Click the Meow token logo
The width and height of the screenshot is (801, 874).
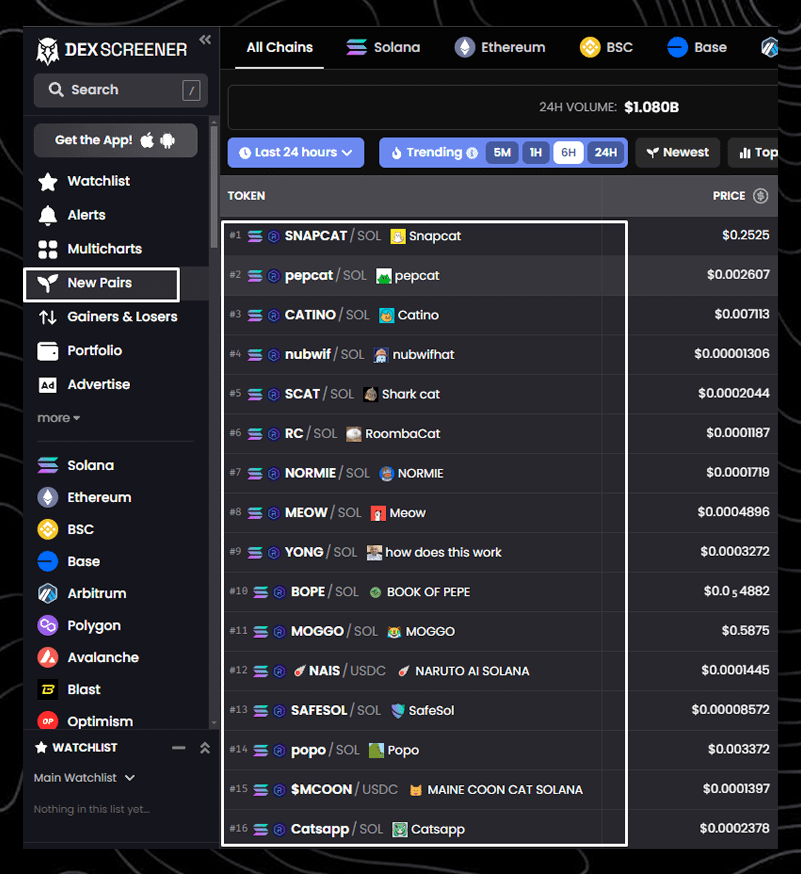click(x=378, y=513)
